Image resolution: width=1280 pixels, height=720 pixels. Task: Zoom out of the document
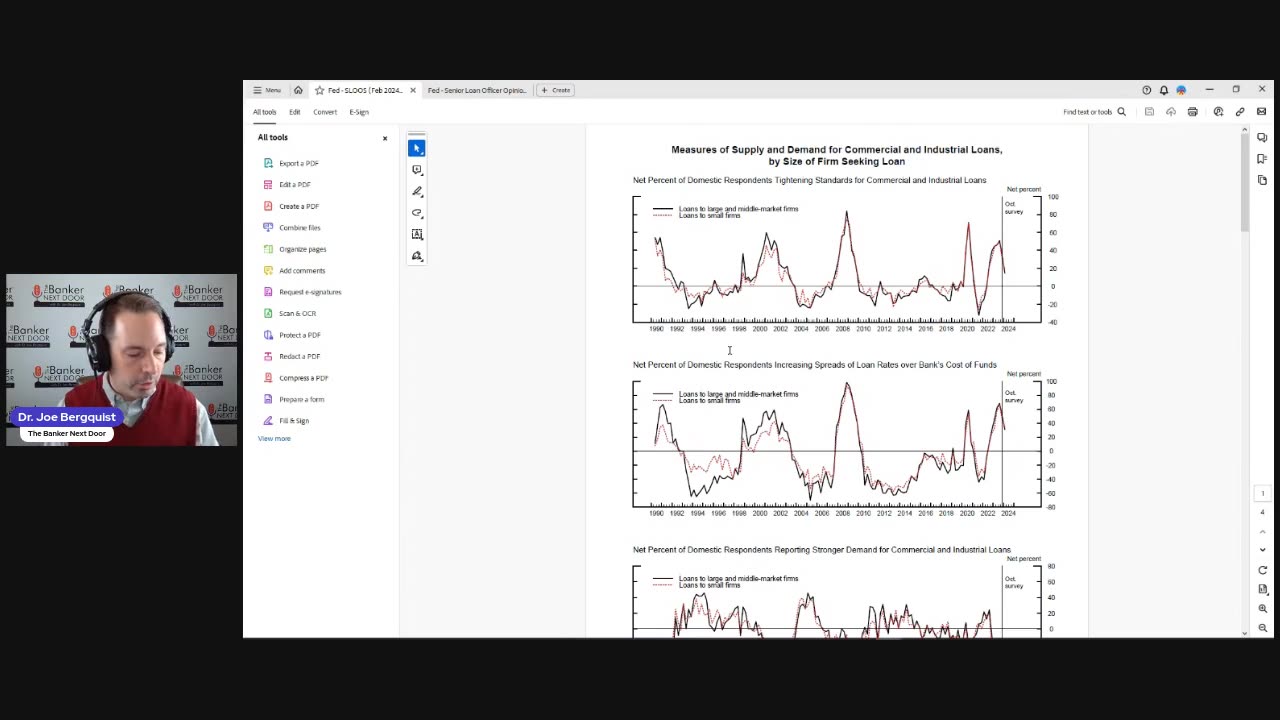(x=1263, y=628)
